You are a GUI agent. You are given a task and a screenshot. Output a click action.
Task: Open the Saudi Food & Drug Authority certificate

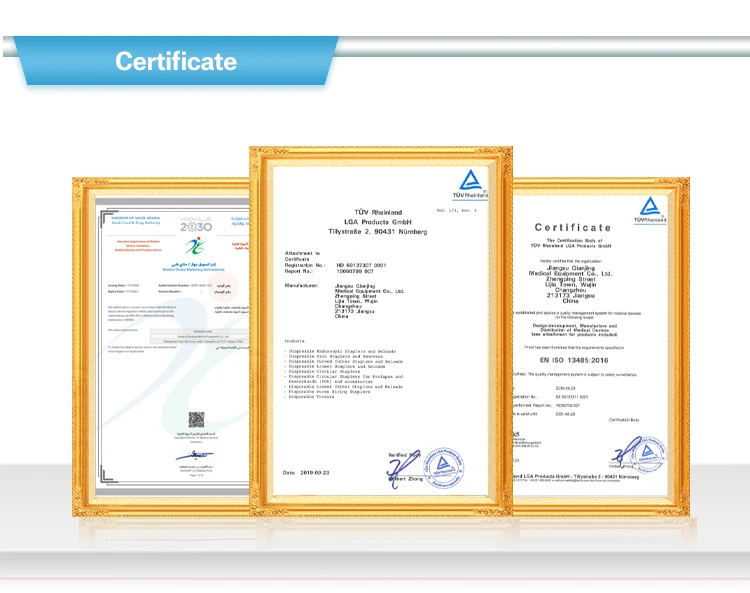tap(161, 347)
